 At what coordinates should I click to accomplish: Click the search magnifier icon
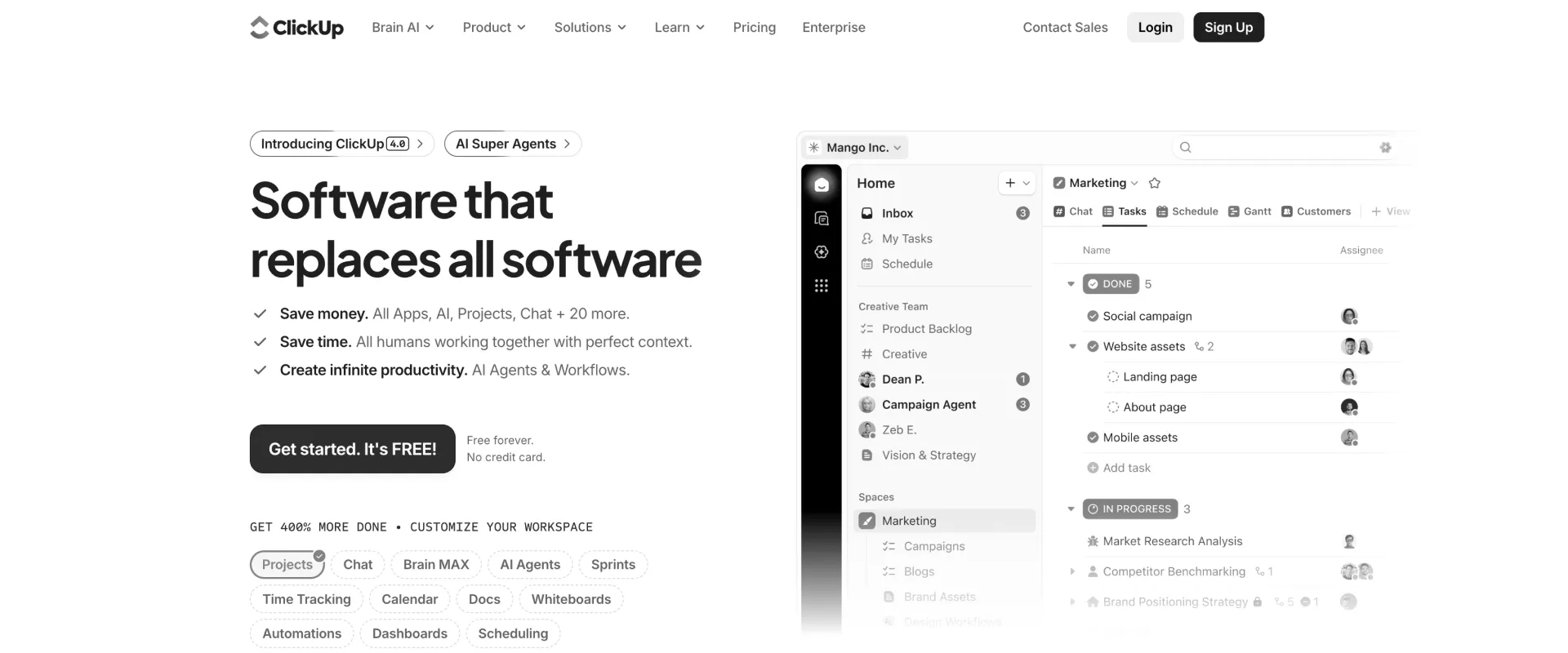click(x=1186, y=148)
